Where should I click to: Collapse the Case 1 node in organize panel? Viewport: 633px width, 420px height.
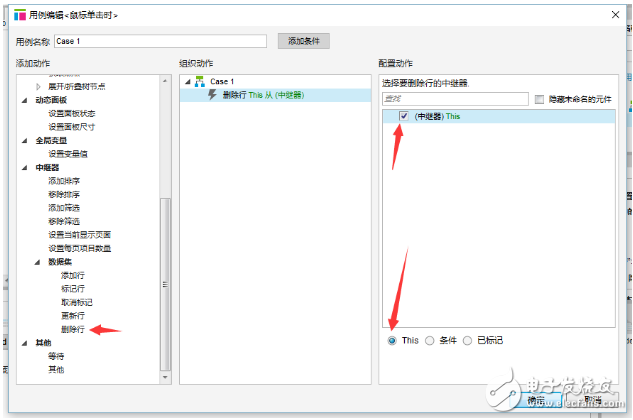pyautogui.click(x=186, y=81)
